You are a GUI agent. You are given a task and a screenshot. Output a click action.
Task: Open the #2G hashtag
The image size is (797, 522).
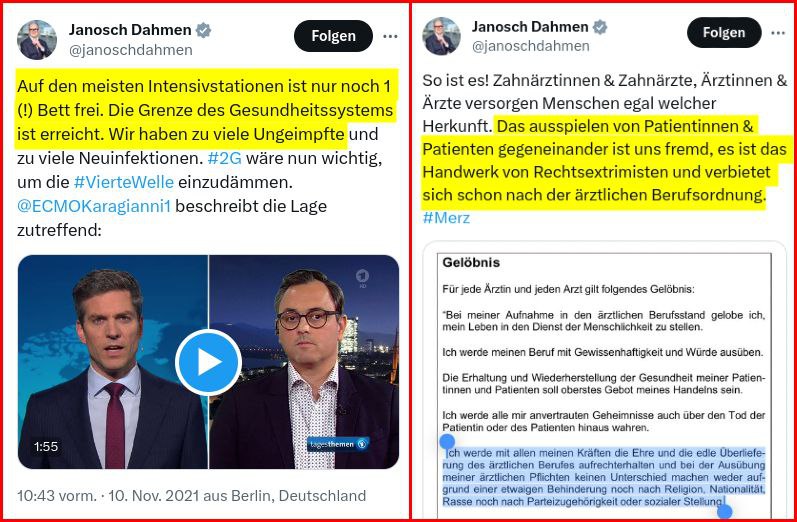click(x=225, y=159)
